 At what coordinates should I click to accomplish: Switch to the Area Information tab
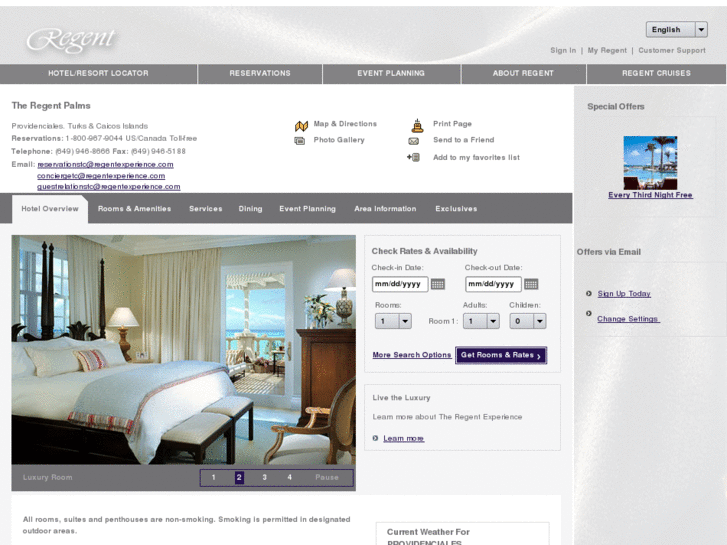[x=385, y=209]
